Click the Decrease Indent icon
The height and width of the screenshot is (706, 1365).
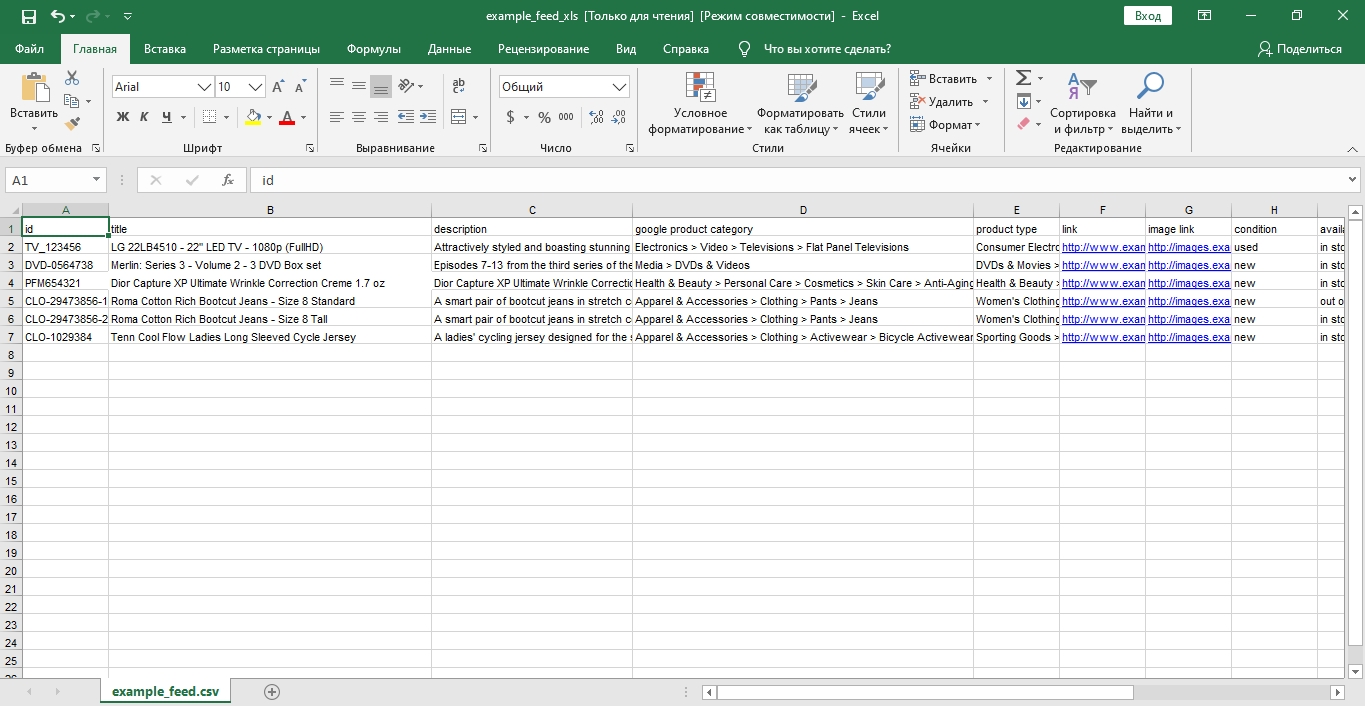pos(406,117)
